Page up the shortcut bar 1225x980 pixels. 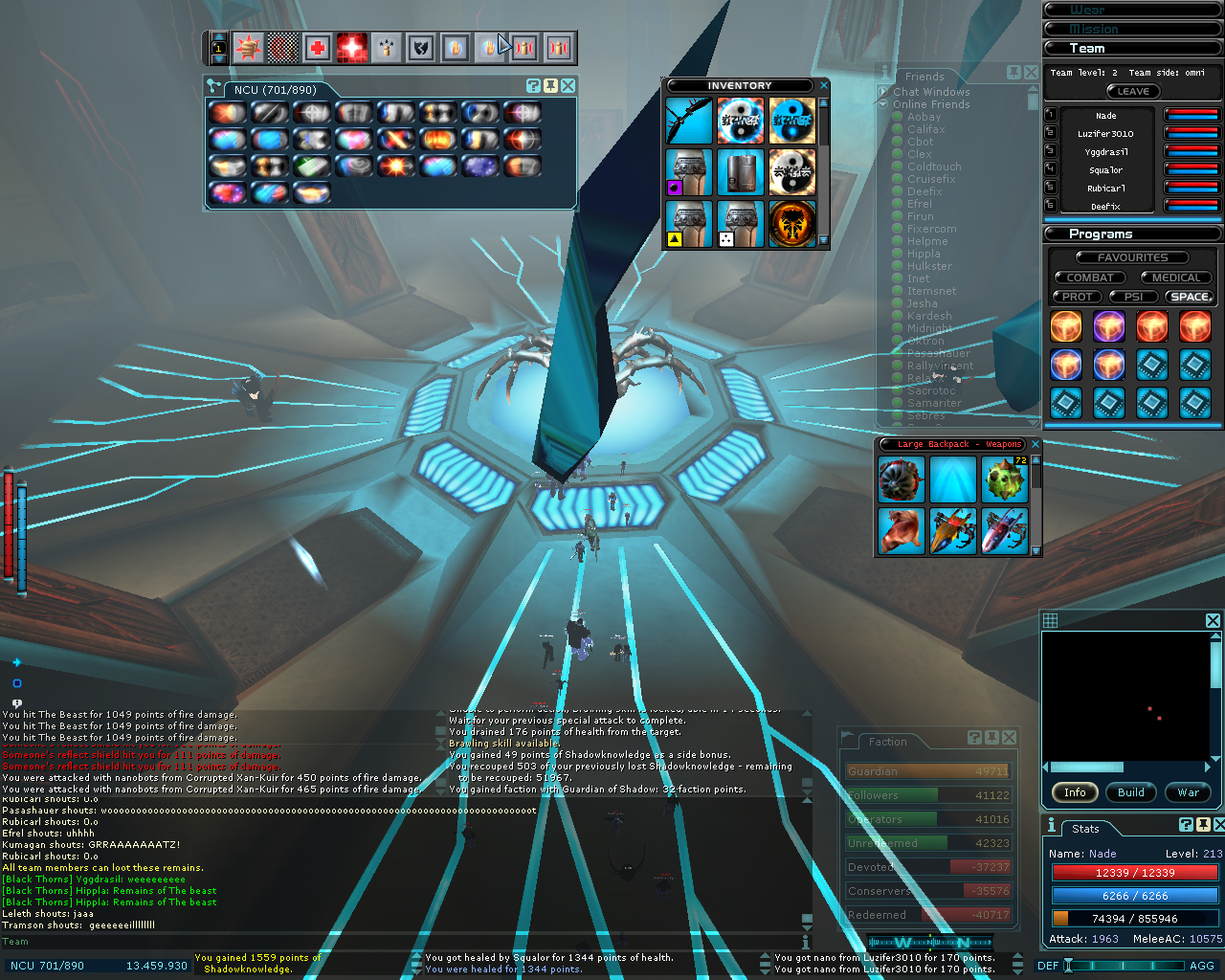218,37
